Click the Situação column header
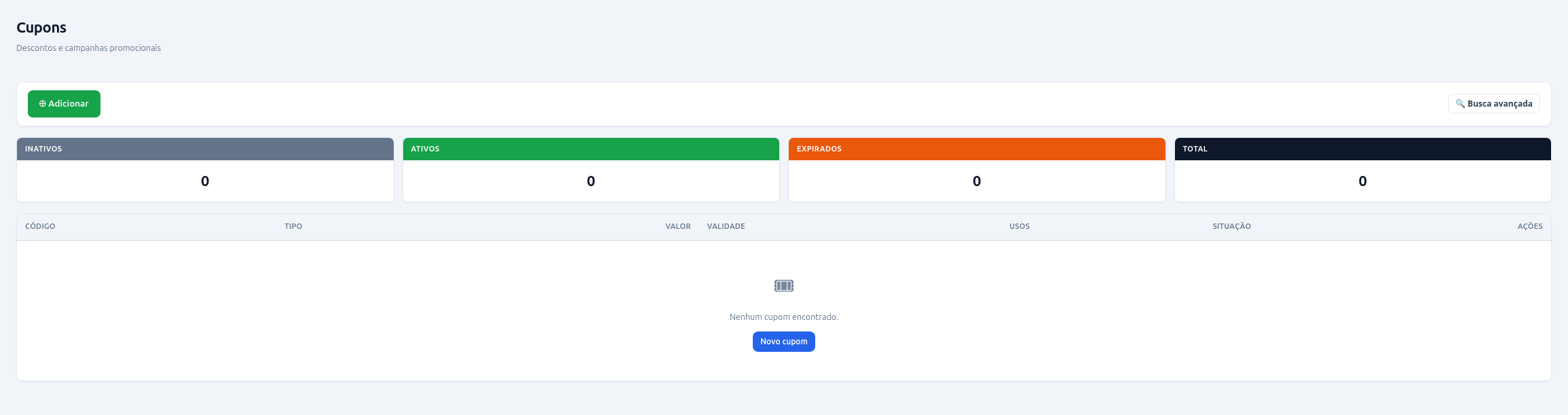 point(1231,226)
